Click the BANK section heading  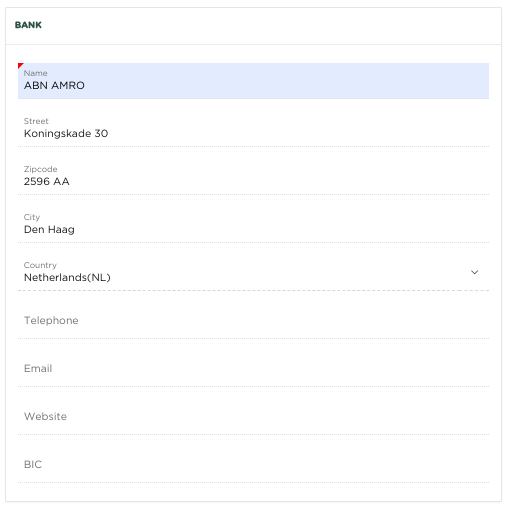pos(28,25)
